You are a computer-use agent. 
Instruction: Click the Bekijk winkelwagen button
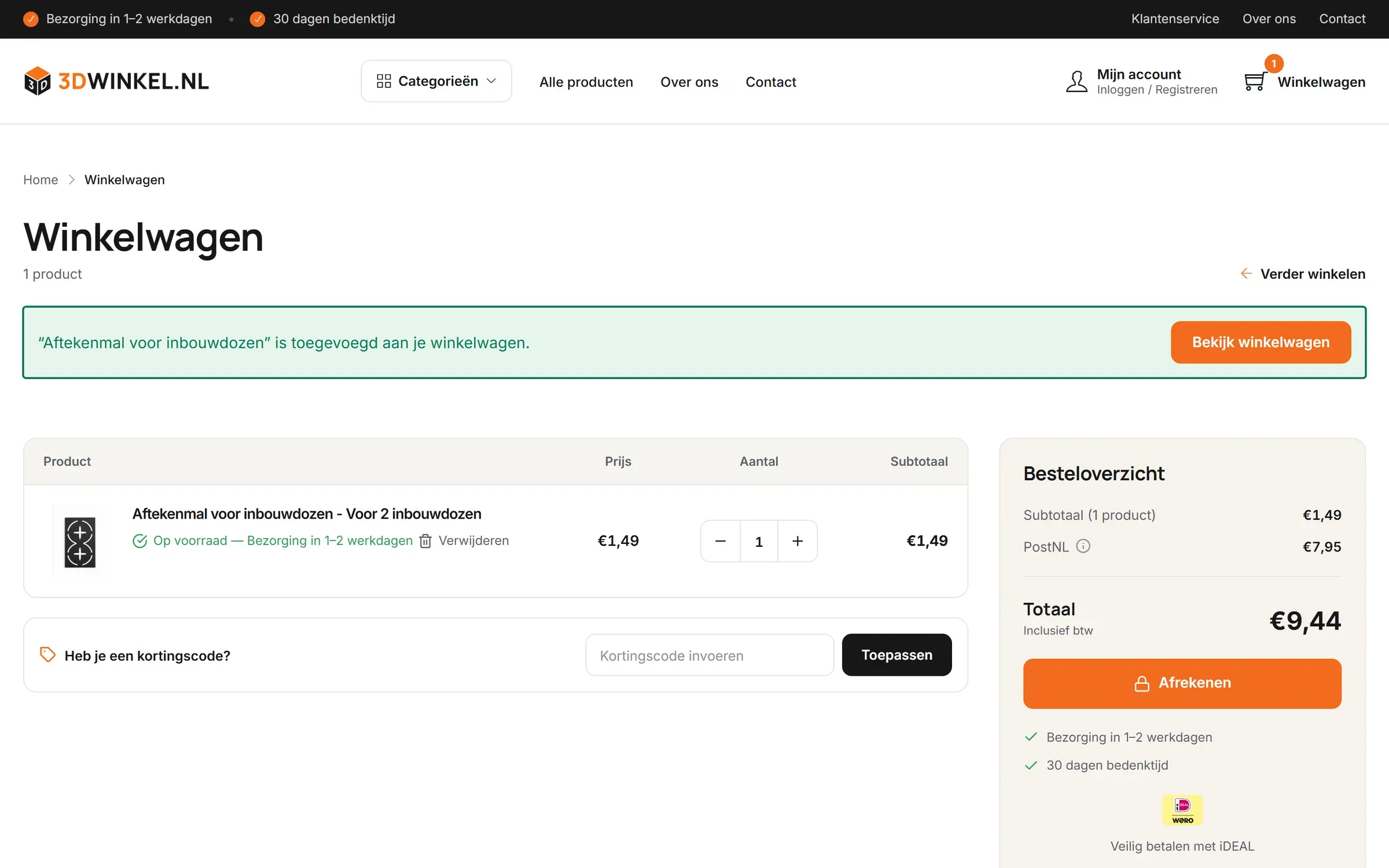(x=1261, y=342)
